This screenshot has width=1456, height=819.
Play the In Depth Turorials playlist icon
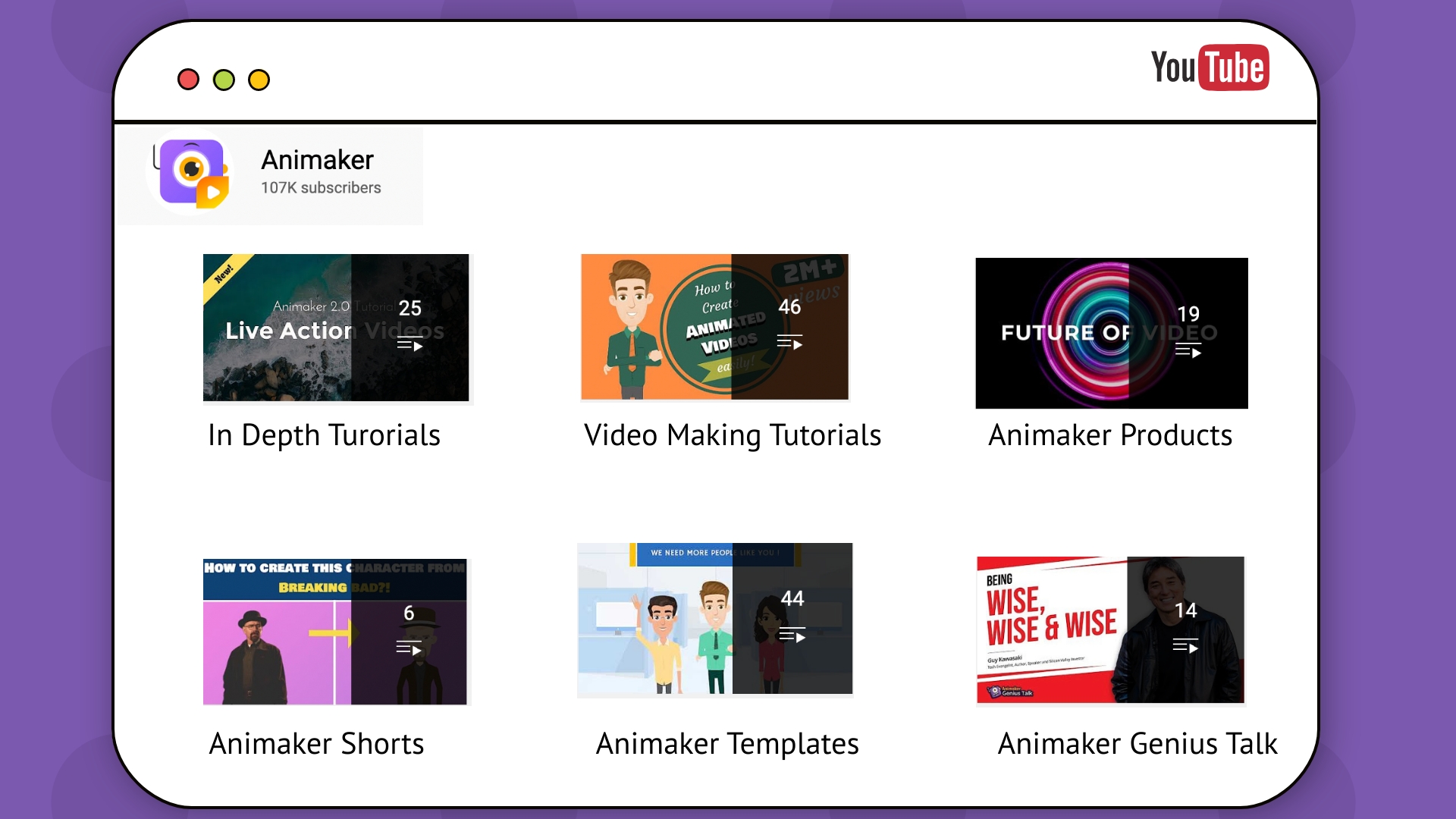click(x=409, y=344)
